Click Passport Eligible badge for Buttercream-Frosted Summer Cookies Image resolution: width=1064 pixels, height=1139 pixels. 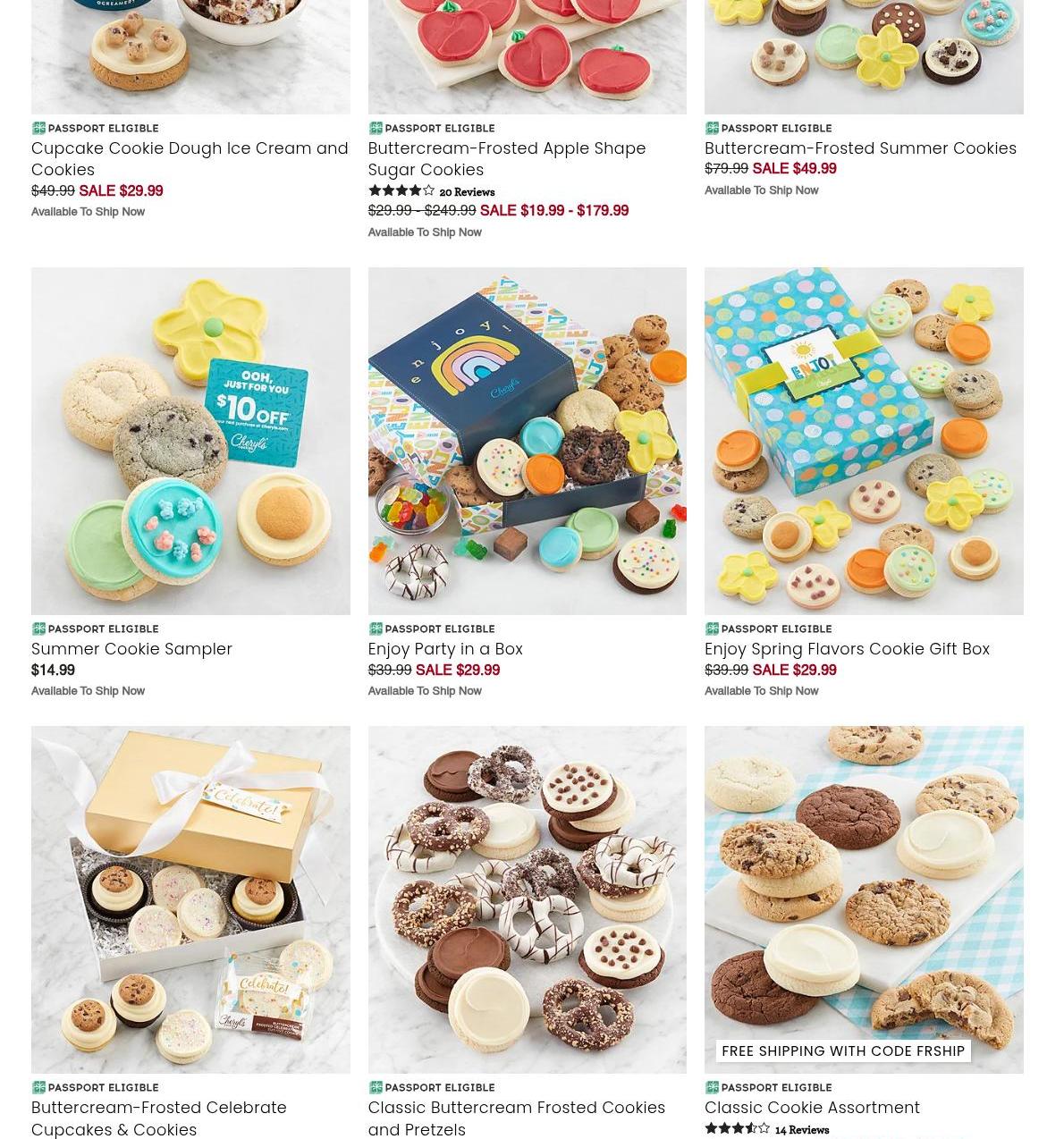[768, 128]
